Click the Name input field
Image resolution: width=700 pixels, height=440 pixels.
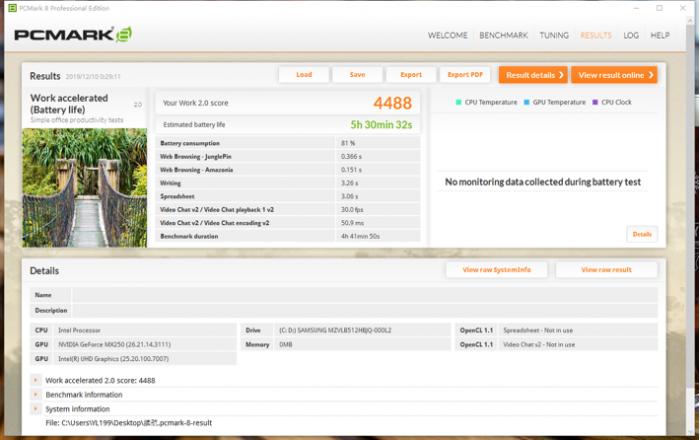[364, 295]
